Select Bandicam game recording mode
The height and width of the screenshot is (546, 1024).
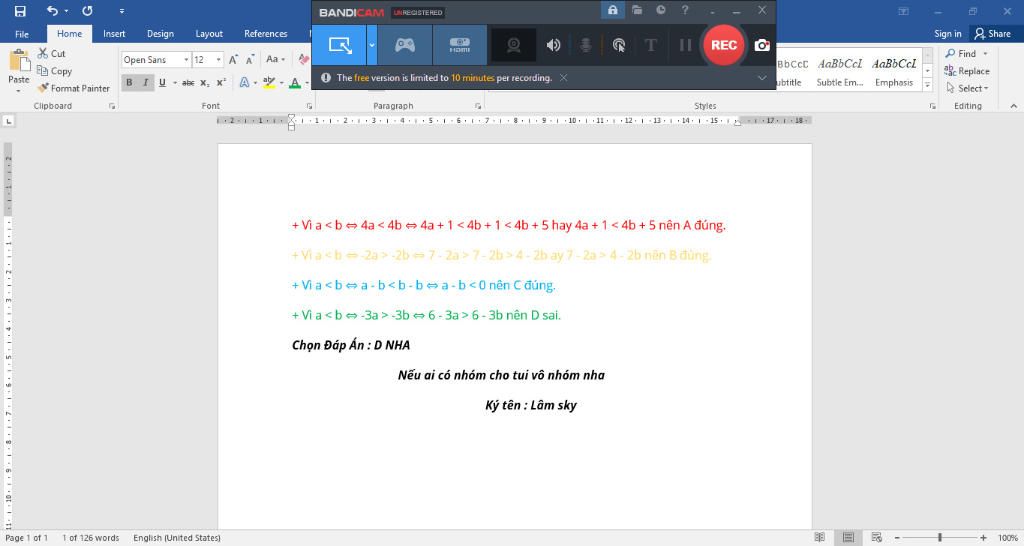click(x=405, y=45)
